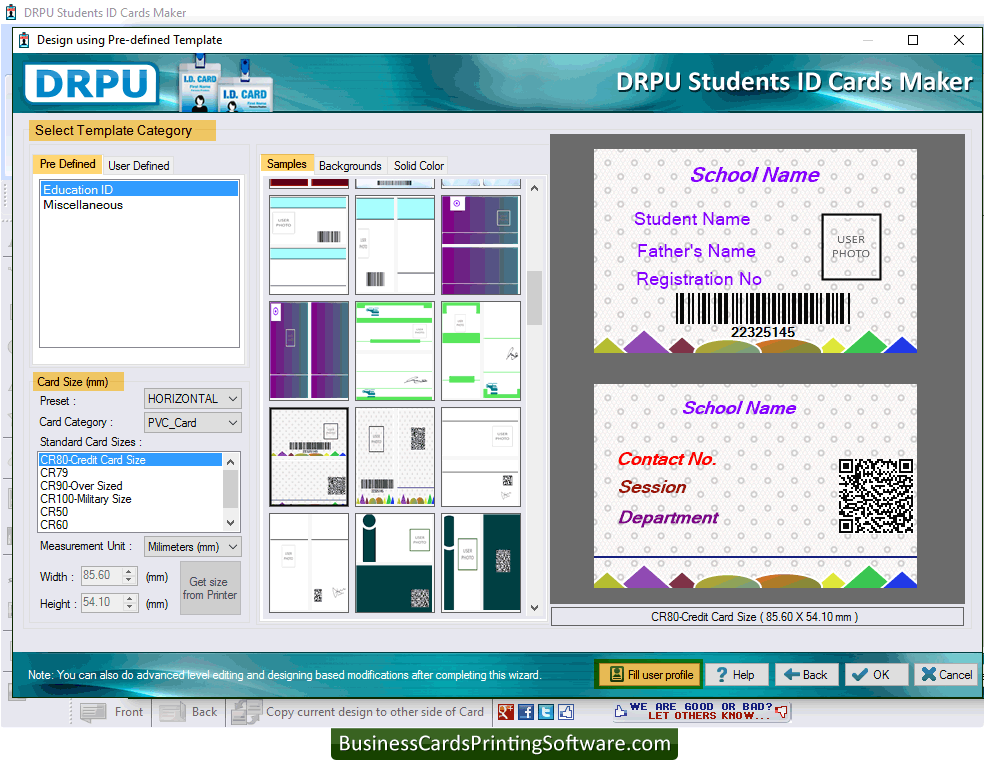Screen dimensions: 984x760
Task: Expand the Measurement Unit dropdown
Action: [233, 547]
